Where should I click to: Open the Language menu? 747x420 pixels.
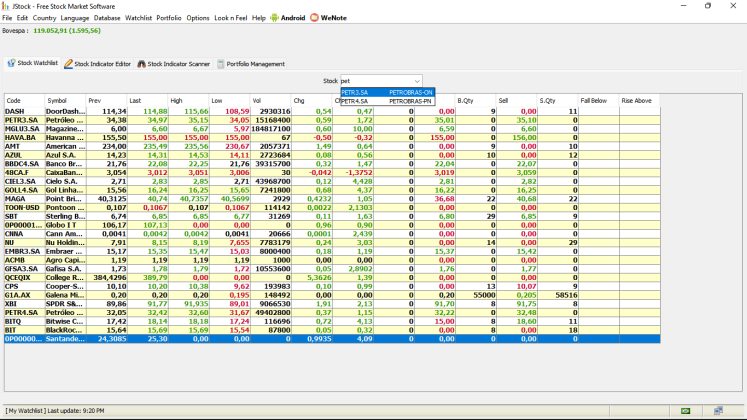coord(75,18)
